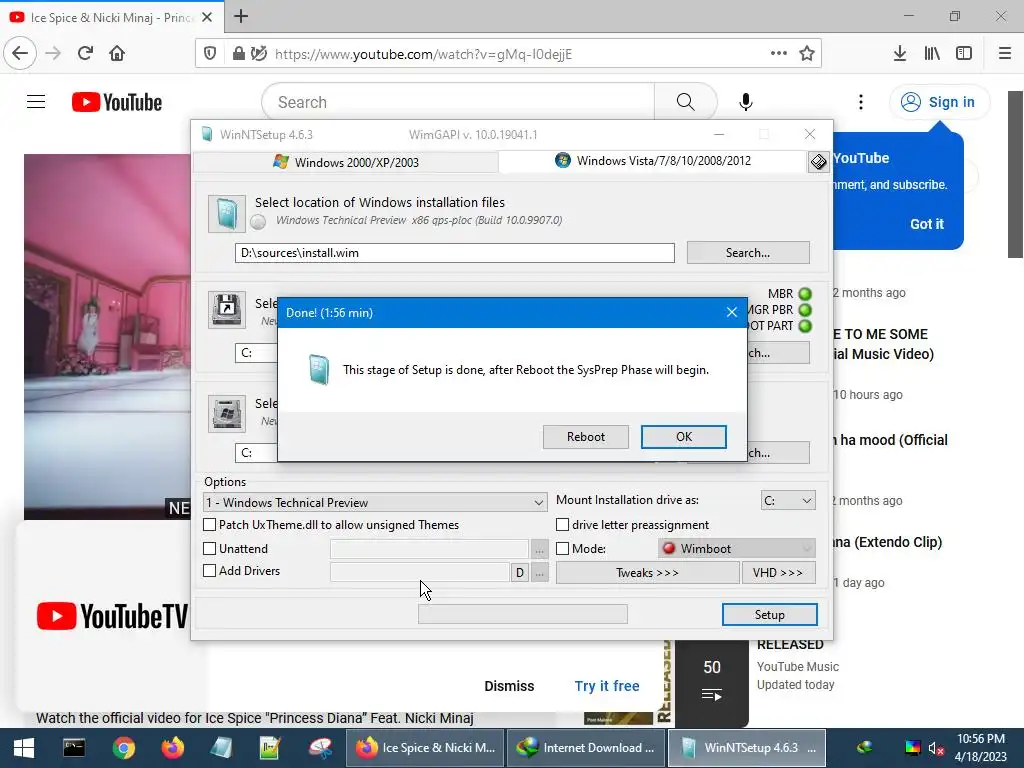Enable drive letter preassignment checkbox
Screen dimensions: 1024x768
562,524
